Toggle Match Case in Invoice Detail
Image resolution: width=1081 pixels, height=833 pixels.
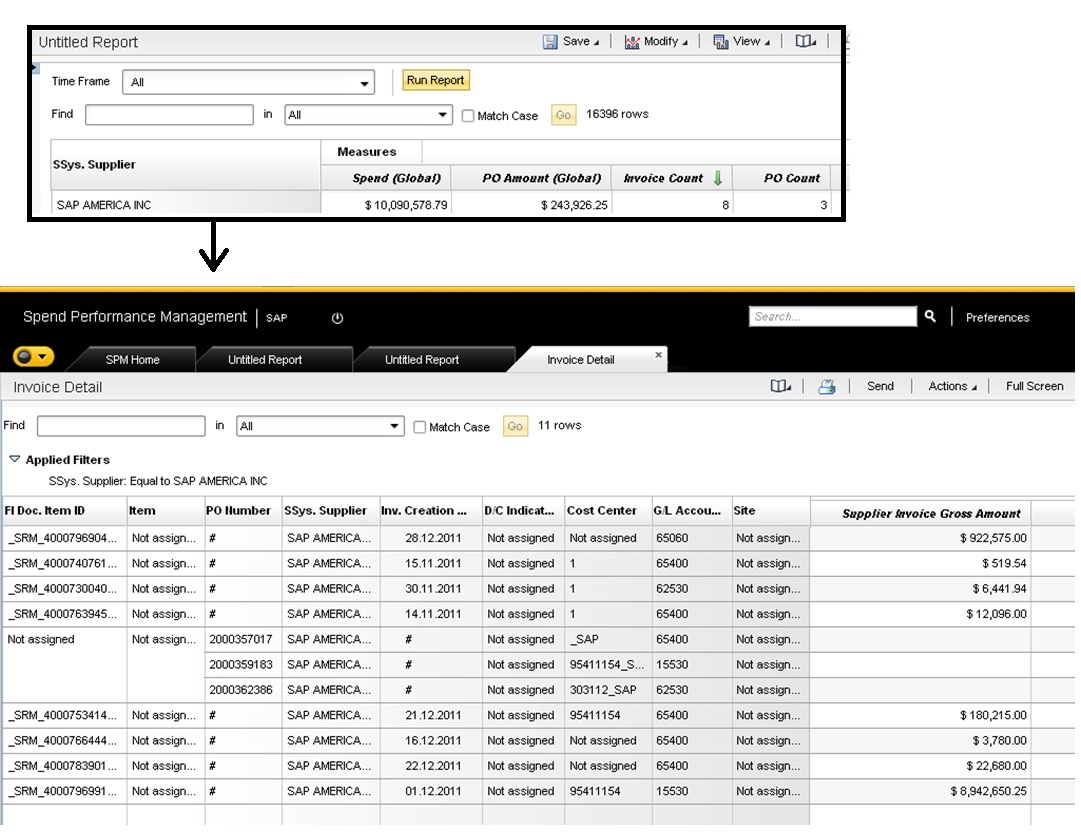(x=419, y=427)
